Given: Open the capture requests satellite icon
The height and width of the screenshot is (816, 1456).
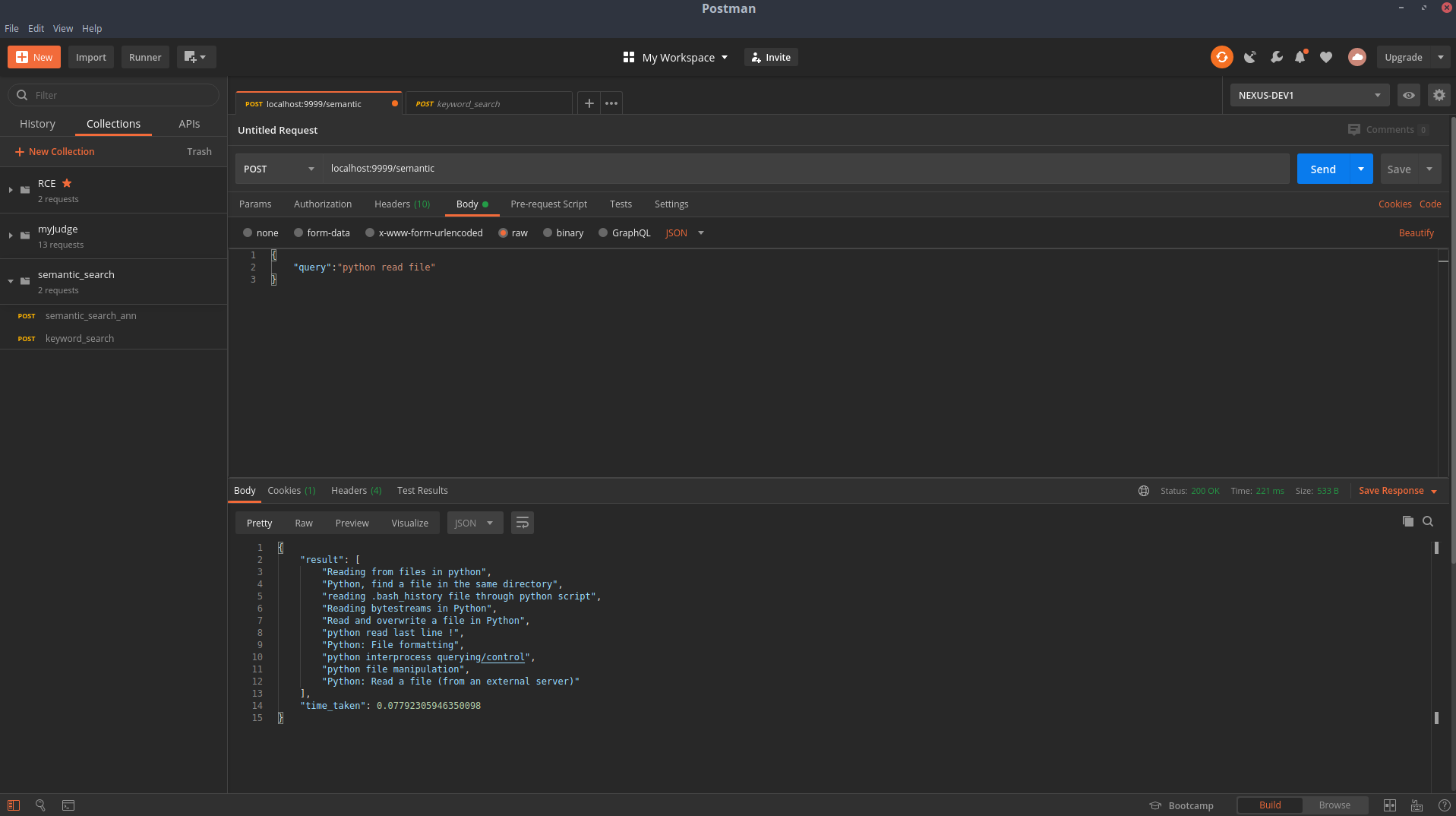Looking at the screenshot, I should coord(1249,57).
